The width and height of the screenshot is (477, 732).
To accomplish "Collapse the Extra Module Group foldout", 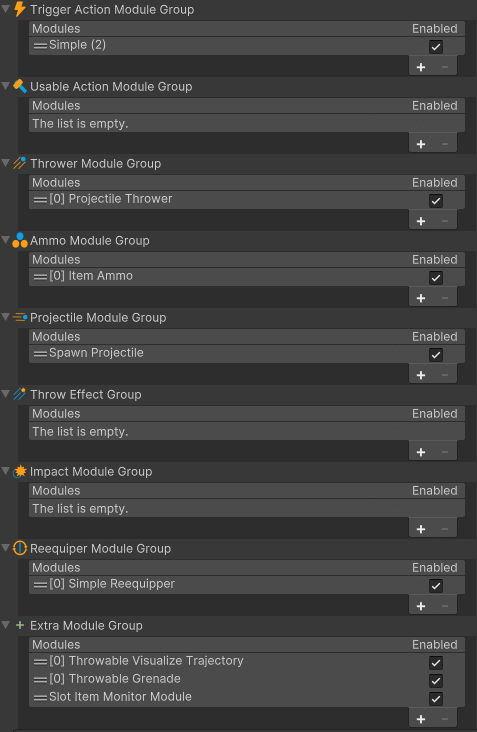I will pyautogui.click(x=6, y=625).
